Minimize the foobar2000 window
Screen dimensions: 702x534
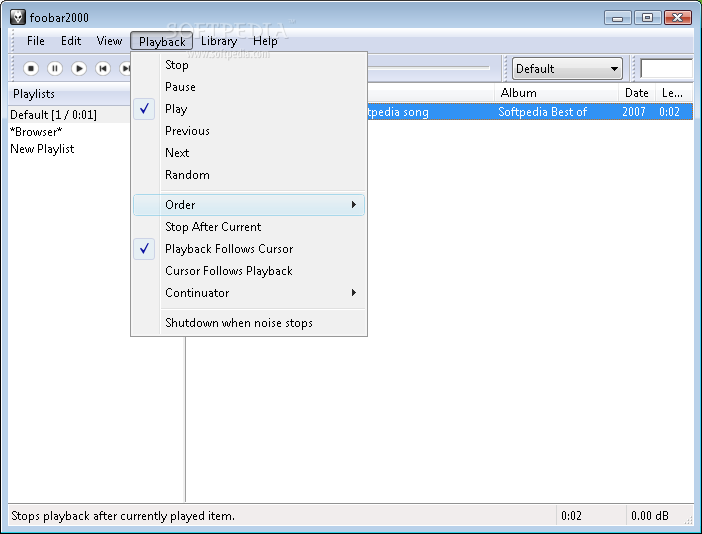tap(617, 18)
